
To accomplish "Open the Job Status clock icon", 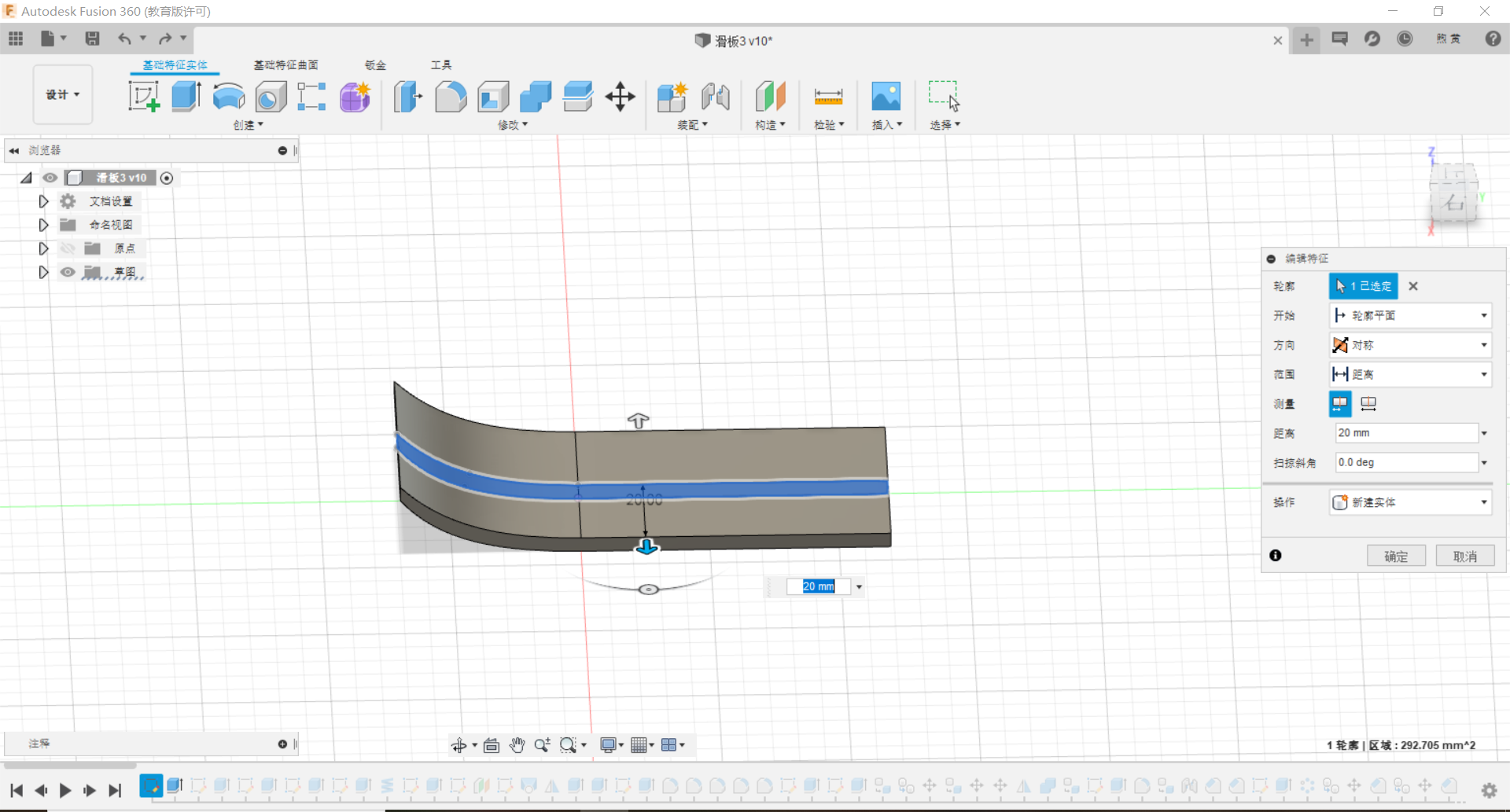I will pyautogui.click(x=1405, y=39).
